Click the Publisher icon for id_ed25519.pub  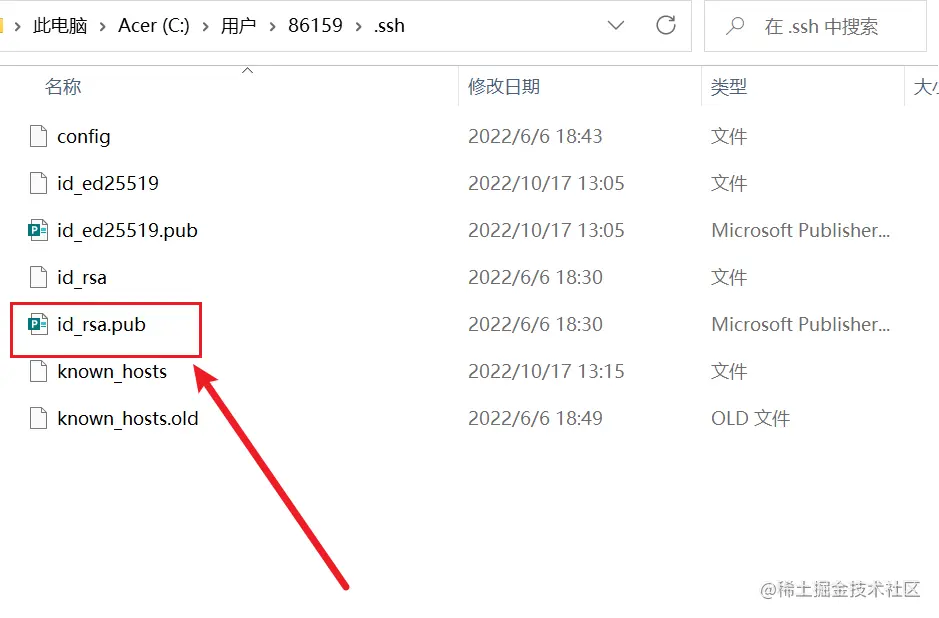[x=38, y=230]
